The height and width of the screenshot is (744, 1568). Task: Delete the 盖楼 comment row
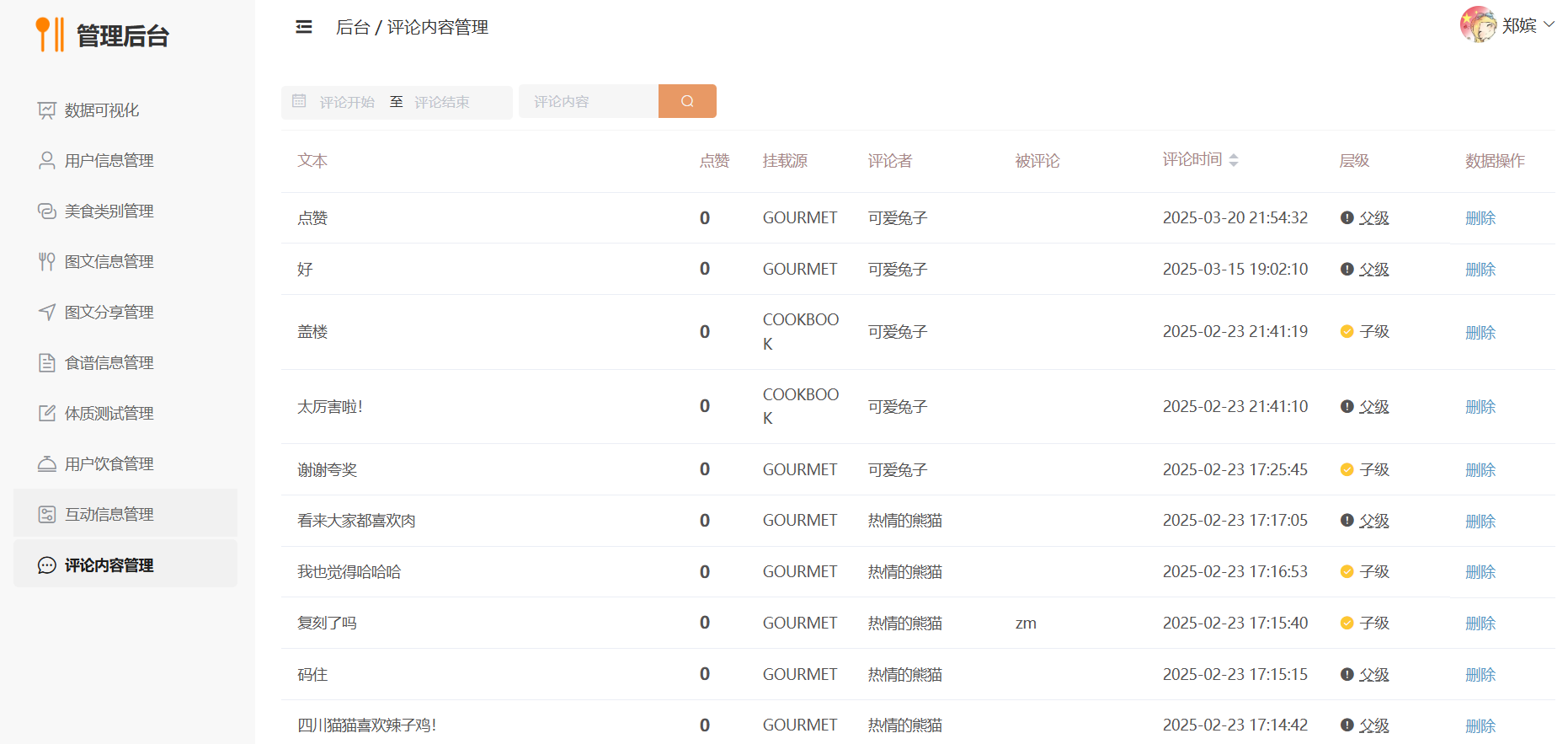1480,333
